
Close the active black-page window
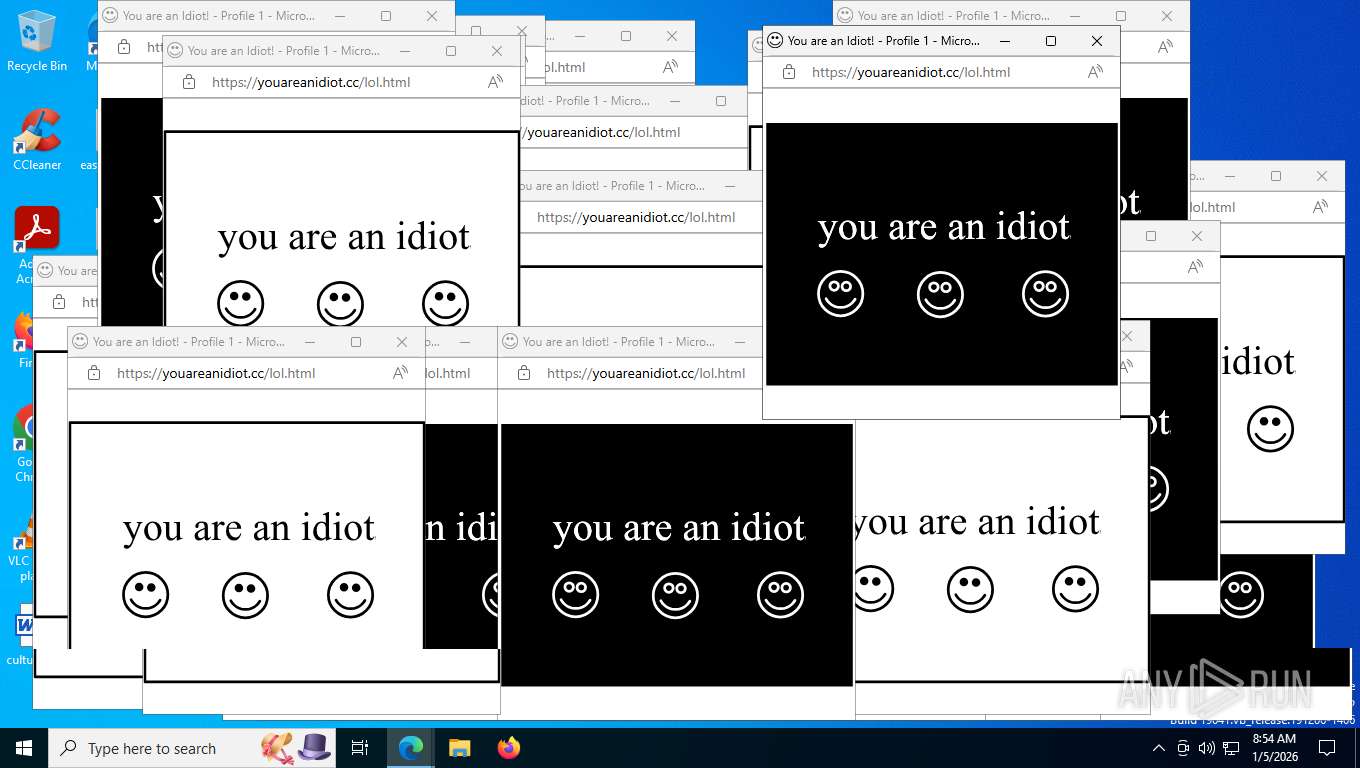1097,41
